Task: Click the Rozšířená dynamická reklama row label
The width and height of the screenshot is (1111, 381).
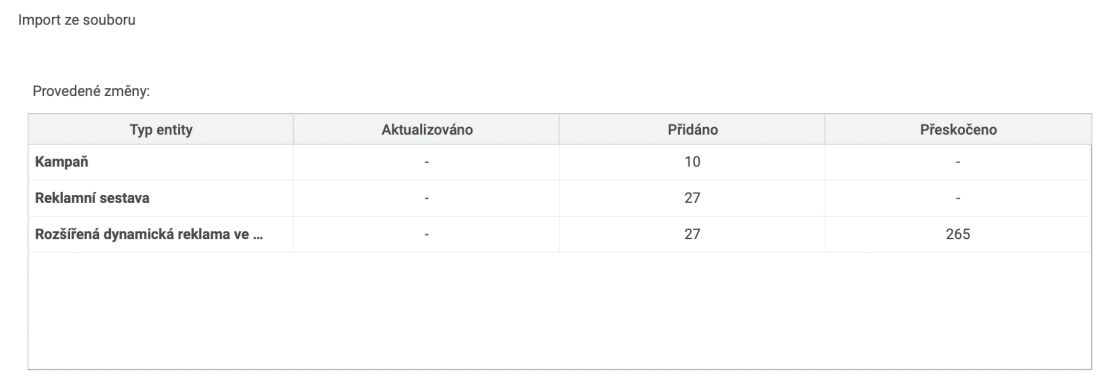Action: (x=149, y=234)
